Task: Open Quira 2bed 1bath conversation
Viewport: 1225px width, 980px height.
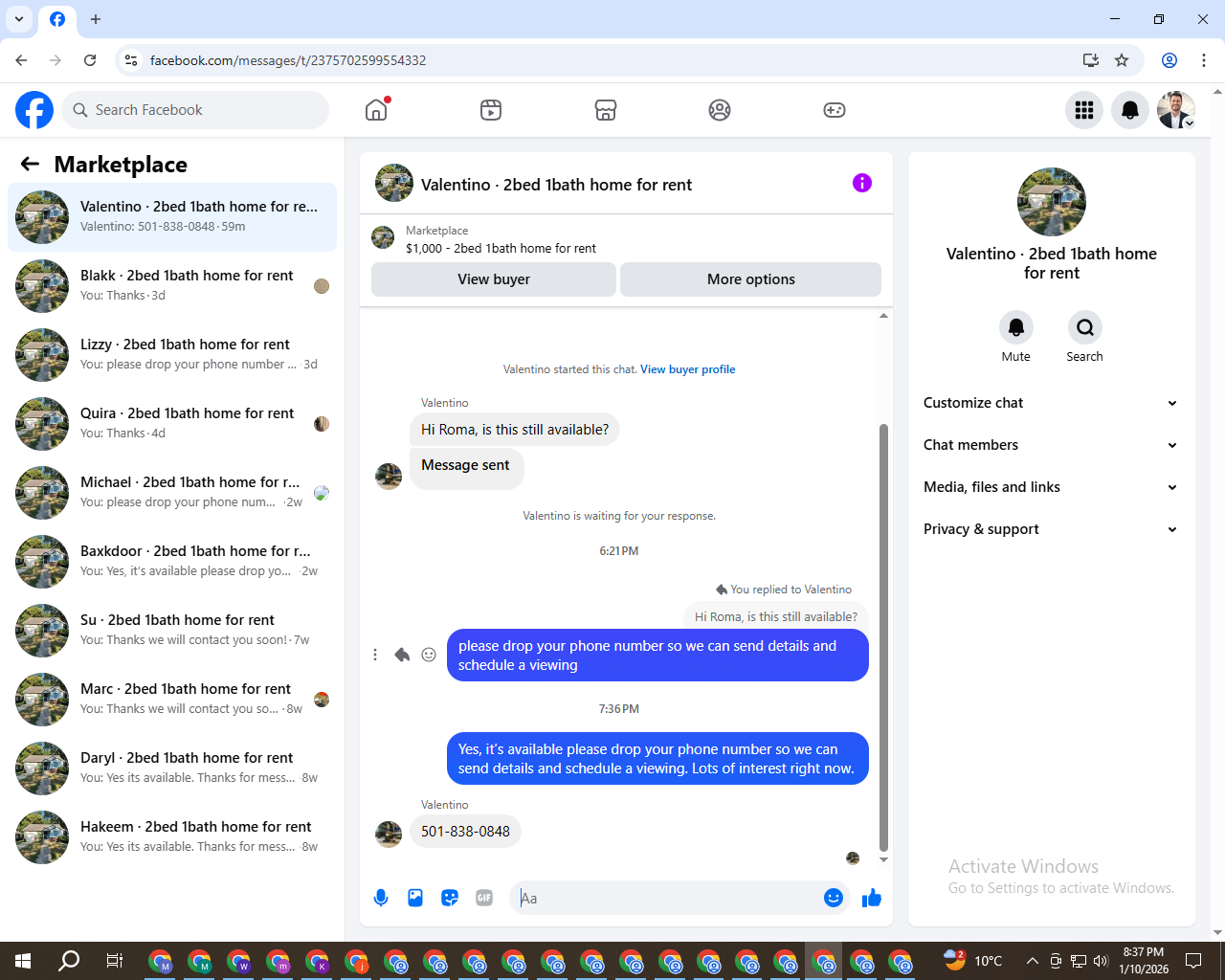Action: (172, 424)
